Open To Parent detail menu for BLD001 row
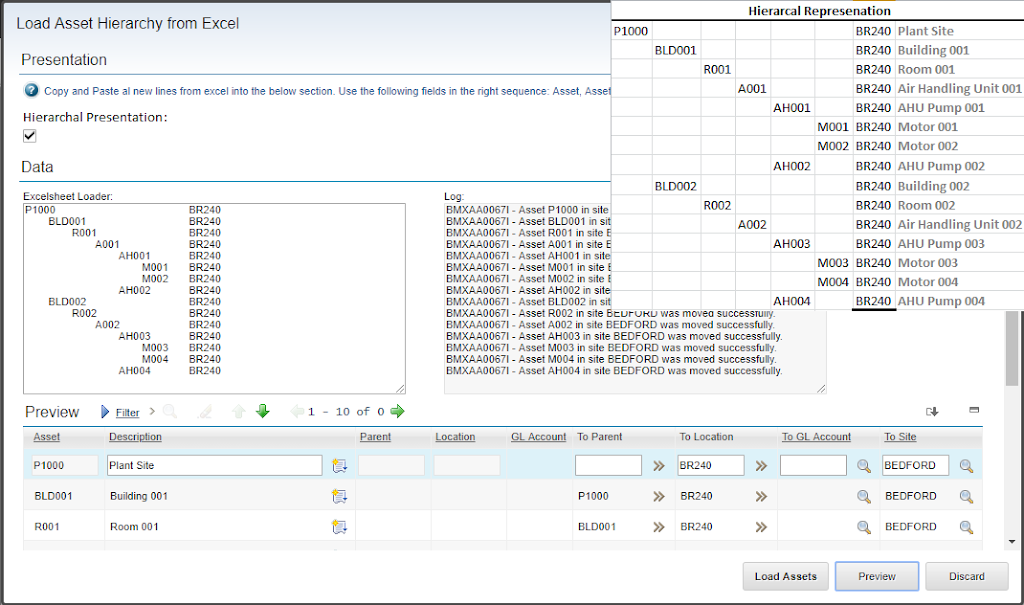 [x=659, y=497]
